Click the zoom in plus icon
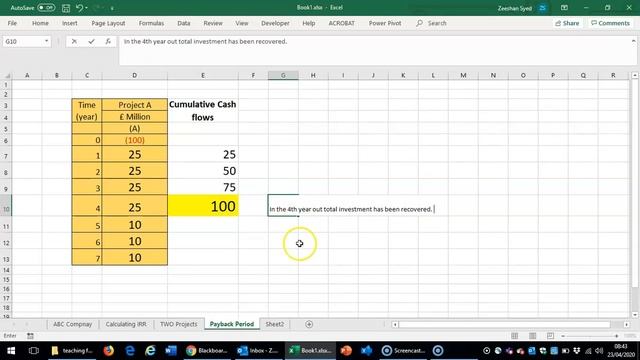640x360 pixels. [x=616, y=336]
